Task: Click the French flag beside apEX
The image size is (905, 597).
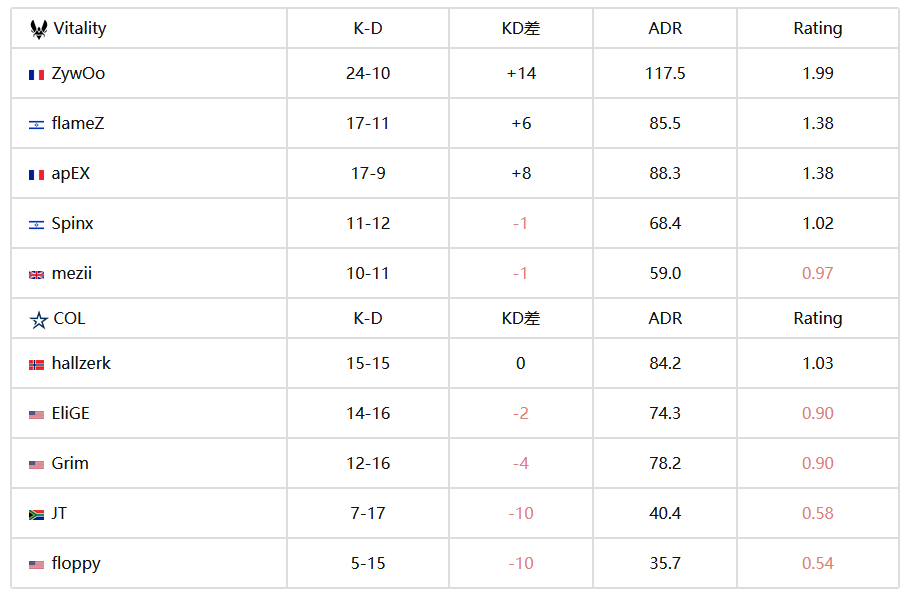Action: coord(36,175)
